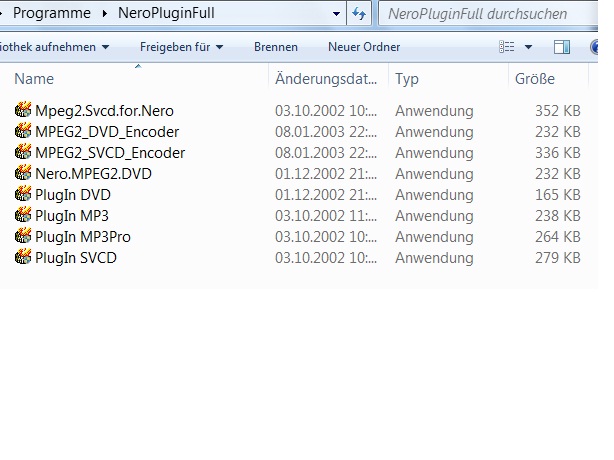Click the NeroPluginFull breadcrumb

point(166,13)
